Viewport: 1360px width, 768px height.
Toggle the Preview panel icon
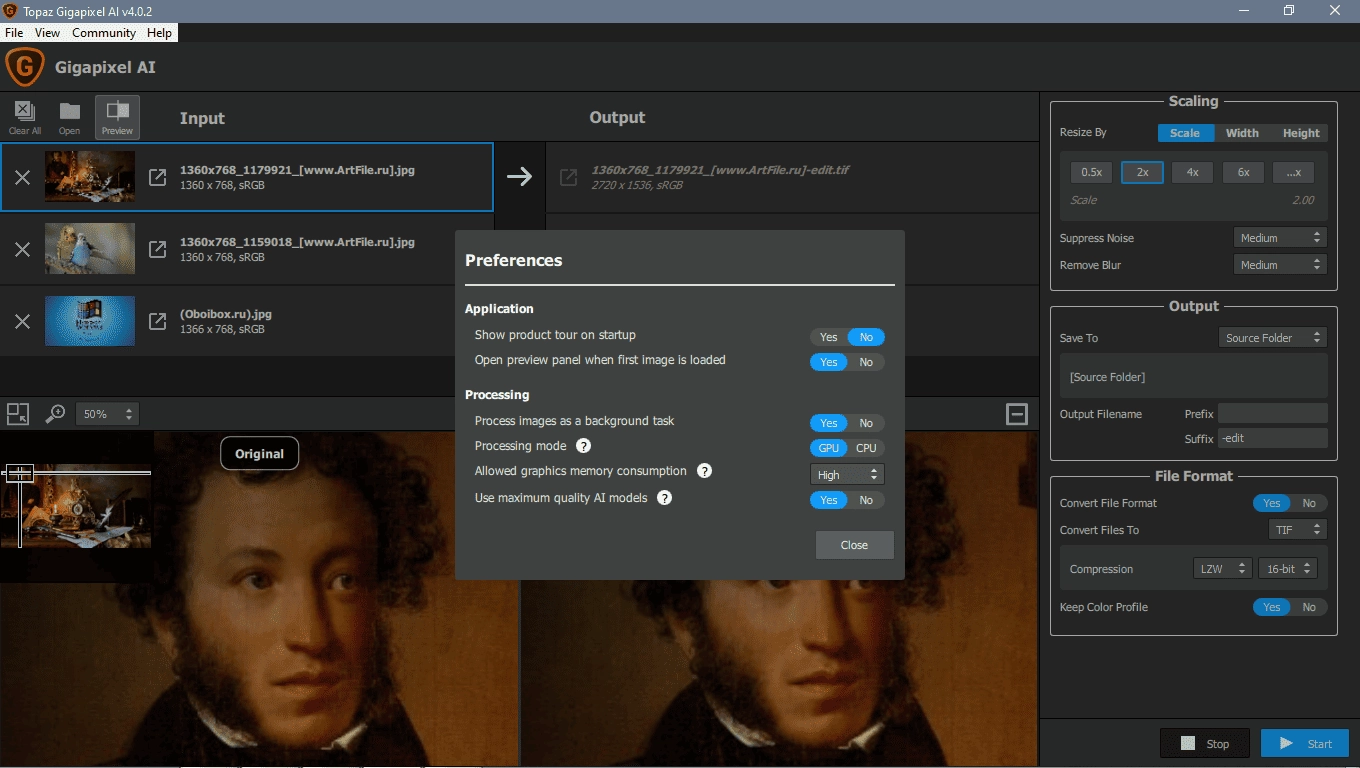[117, 117]
